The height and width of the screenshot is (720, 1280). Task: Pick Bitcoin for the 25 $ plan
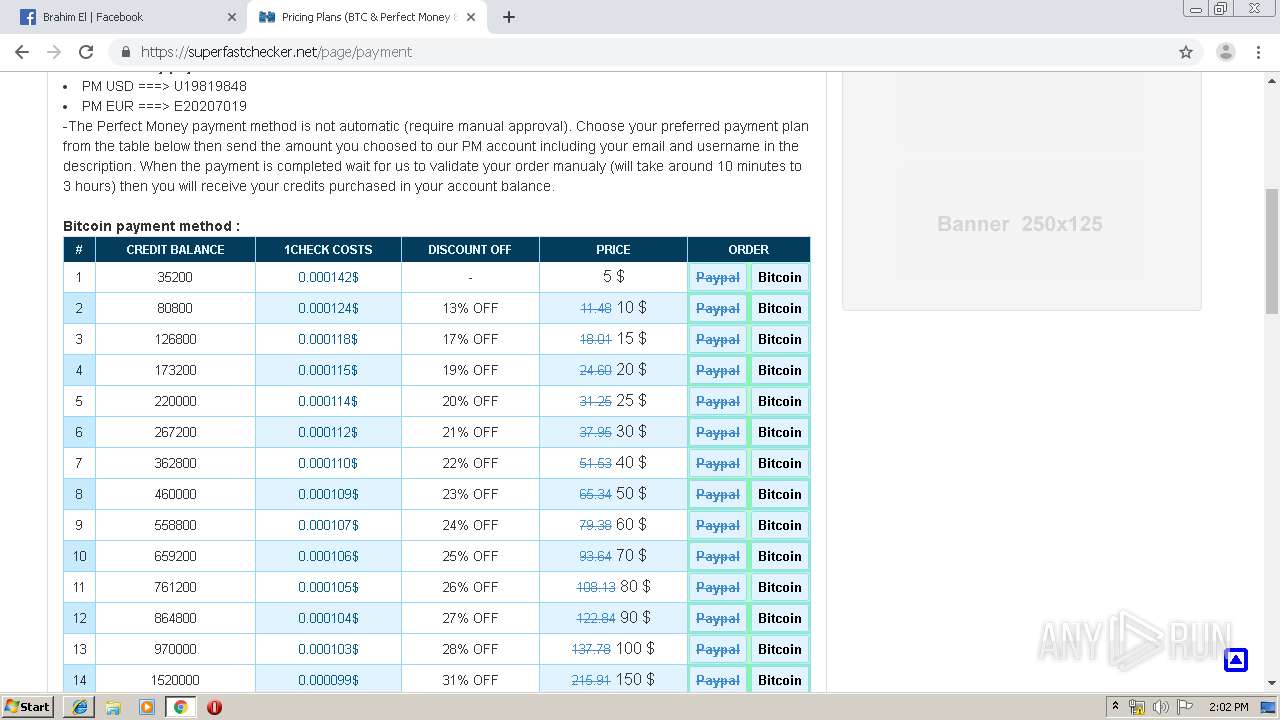pos(780,401)
